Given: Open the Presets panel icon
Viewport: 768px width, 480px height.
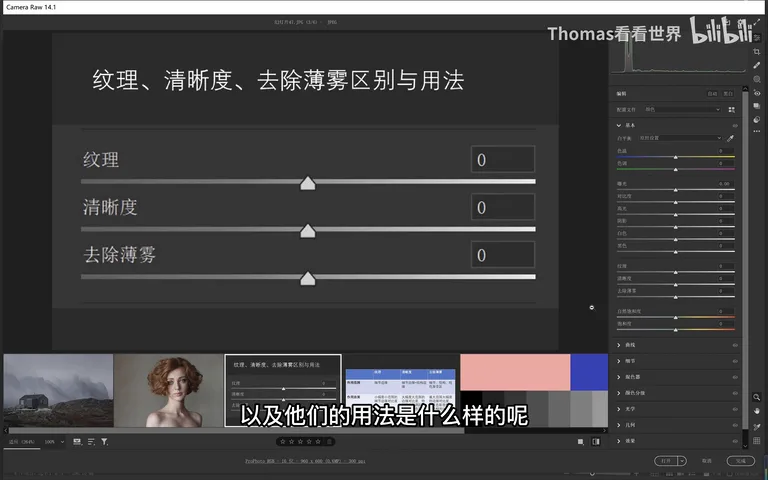Looking at the screenshot, I should coord(757,119).
